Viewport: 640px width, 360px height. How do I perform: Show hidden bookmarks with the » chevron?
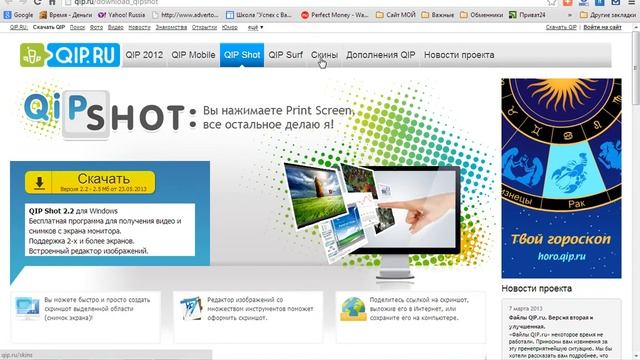tap(569, 15)
